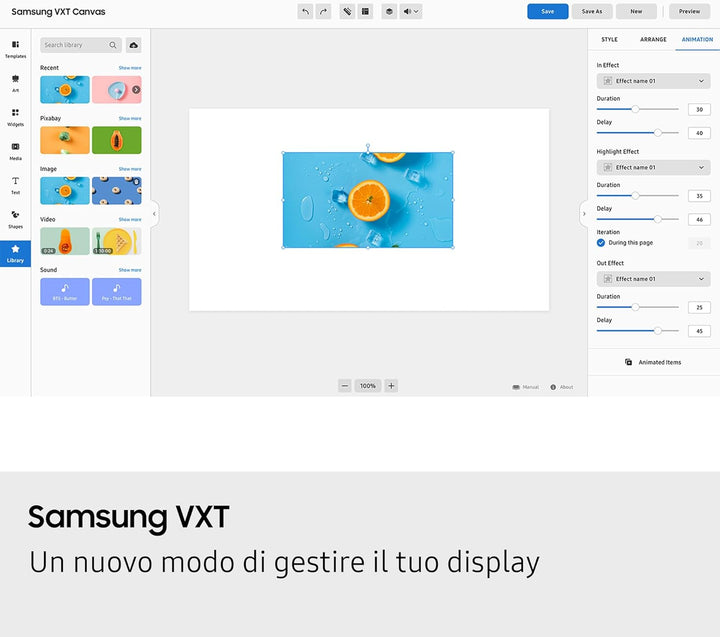Select the Pixabay papaya thumbnail

(117, 140)
